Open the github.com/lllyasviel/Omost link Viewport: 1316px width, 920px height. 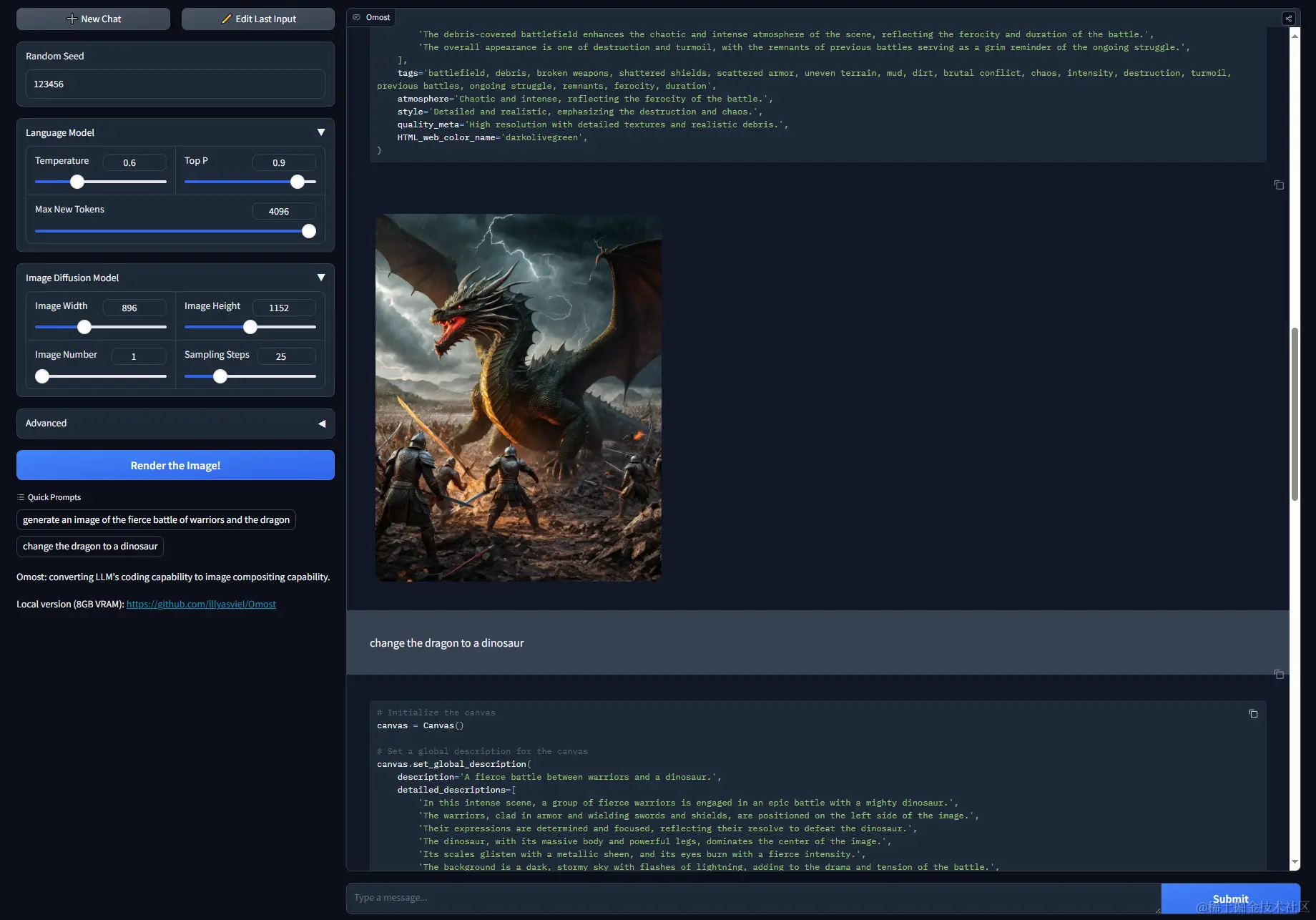201,604
